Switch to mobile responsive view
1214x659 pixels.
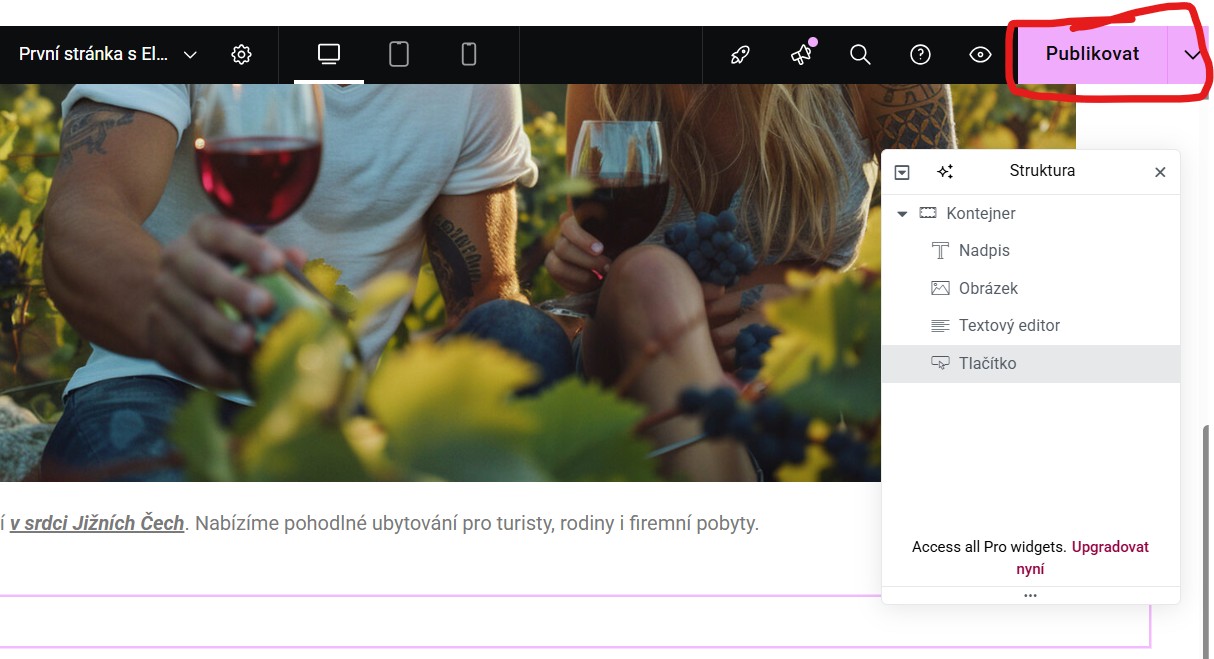(x=469, y=55)
